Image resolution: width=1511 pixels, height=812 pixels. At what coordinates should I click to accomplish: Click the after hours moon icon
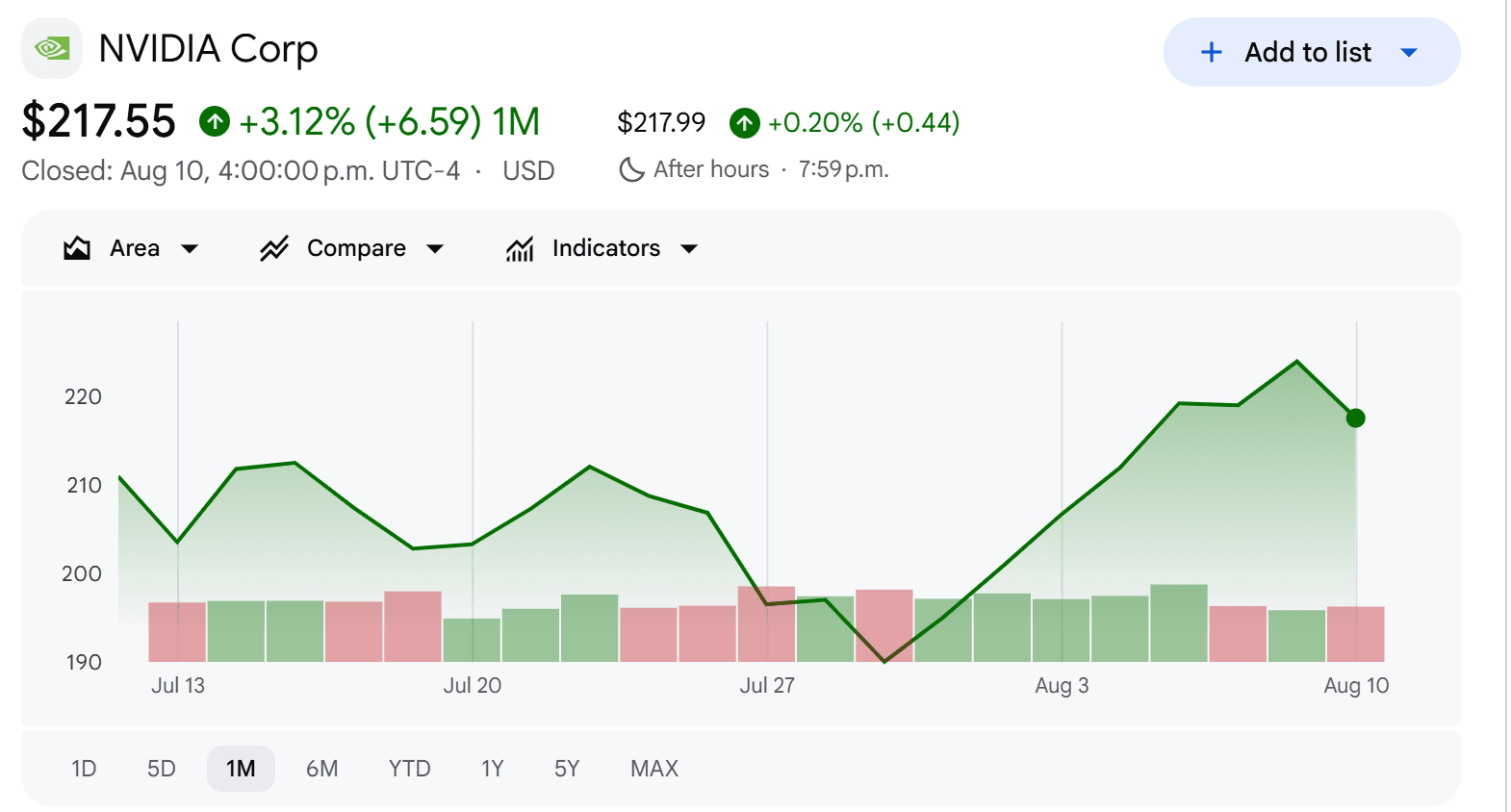pyautogui.click(x=631, y=169)
